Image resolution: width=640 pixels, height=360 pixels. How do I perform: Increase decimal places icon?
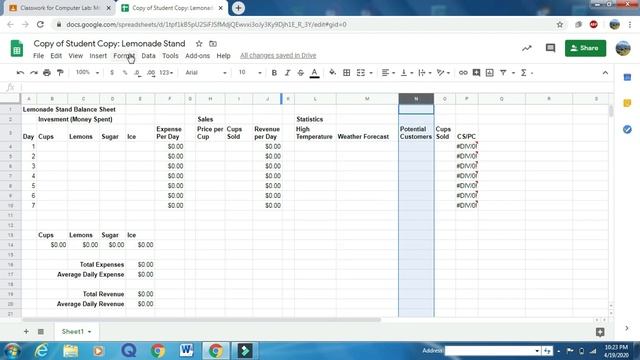click(151, 73)
